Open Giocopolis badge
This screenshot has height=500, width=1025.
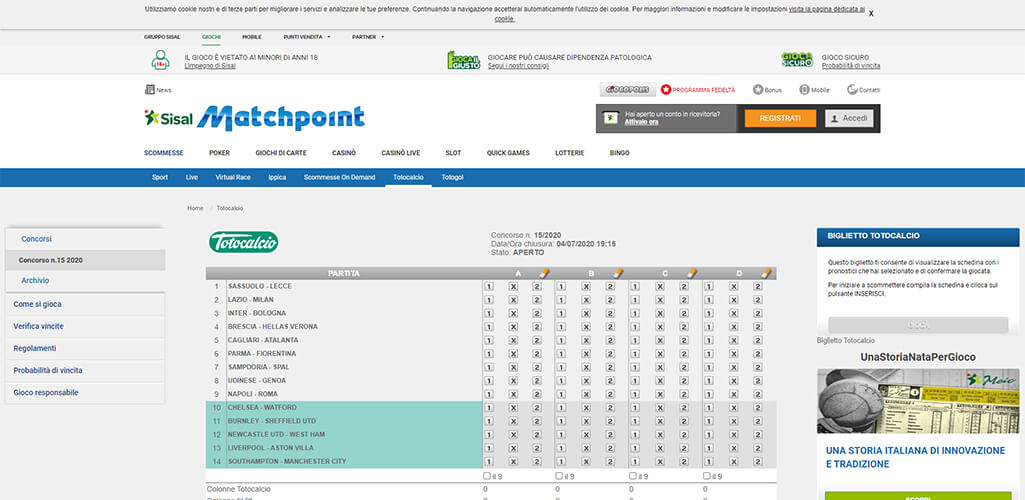(628, 90)
